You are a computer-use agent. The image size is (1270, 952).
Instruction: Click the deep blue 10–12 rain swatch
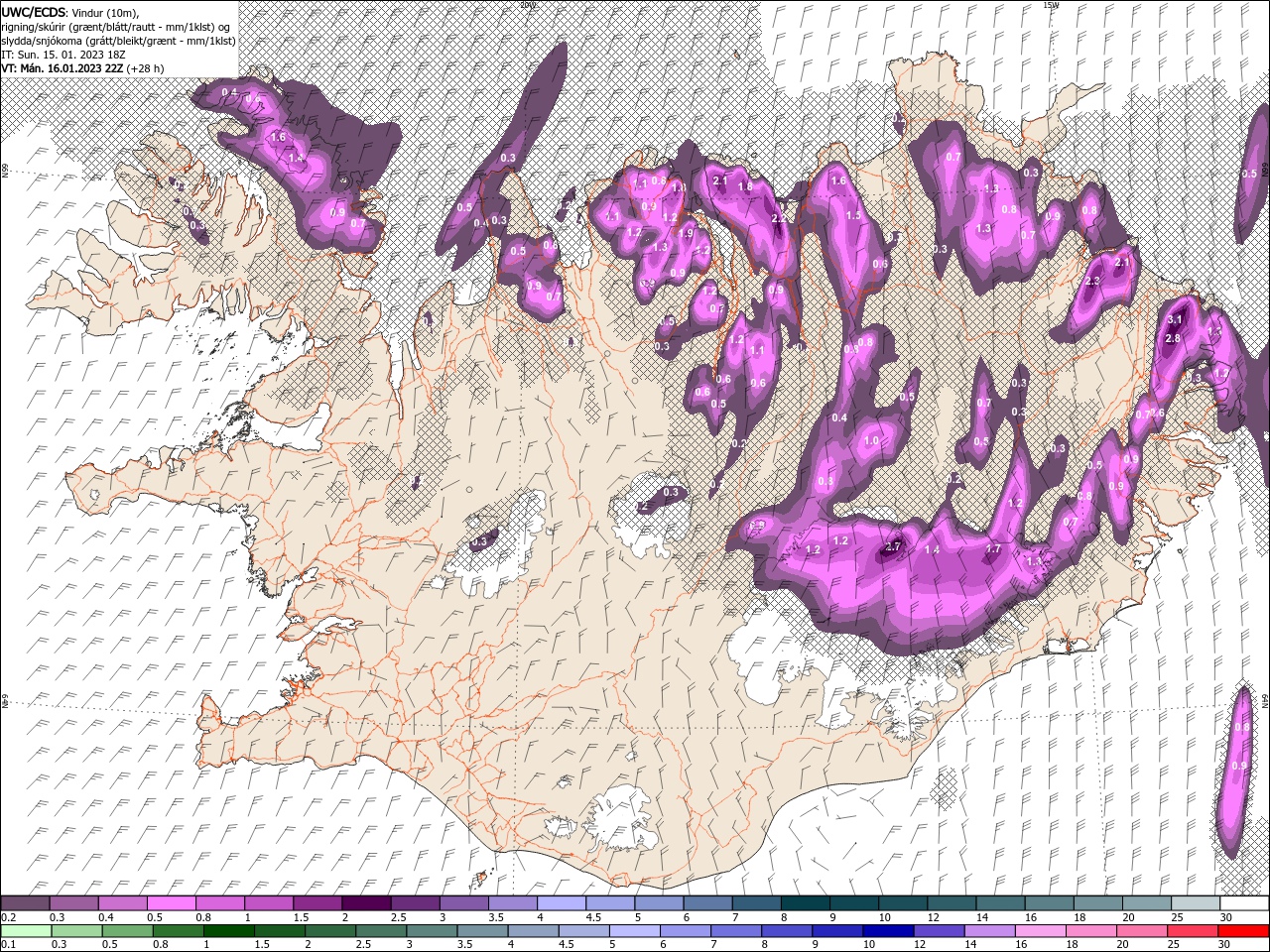coord(888,931)
